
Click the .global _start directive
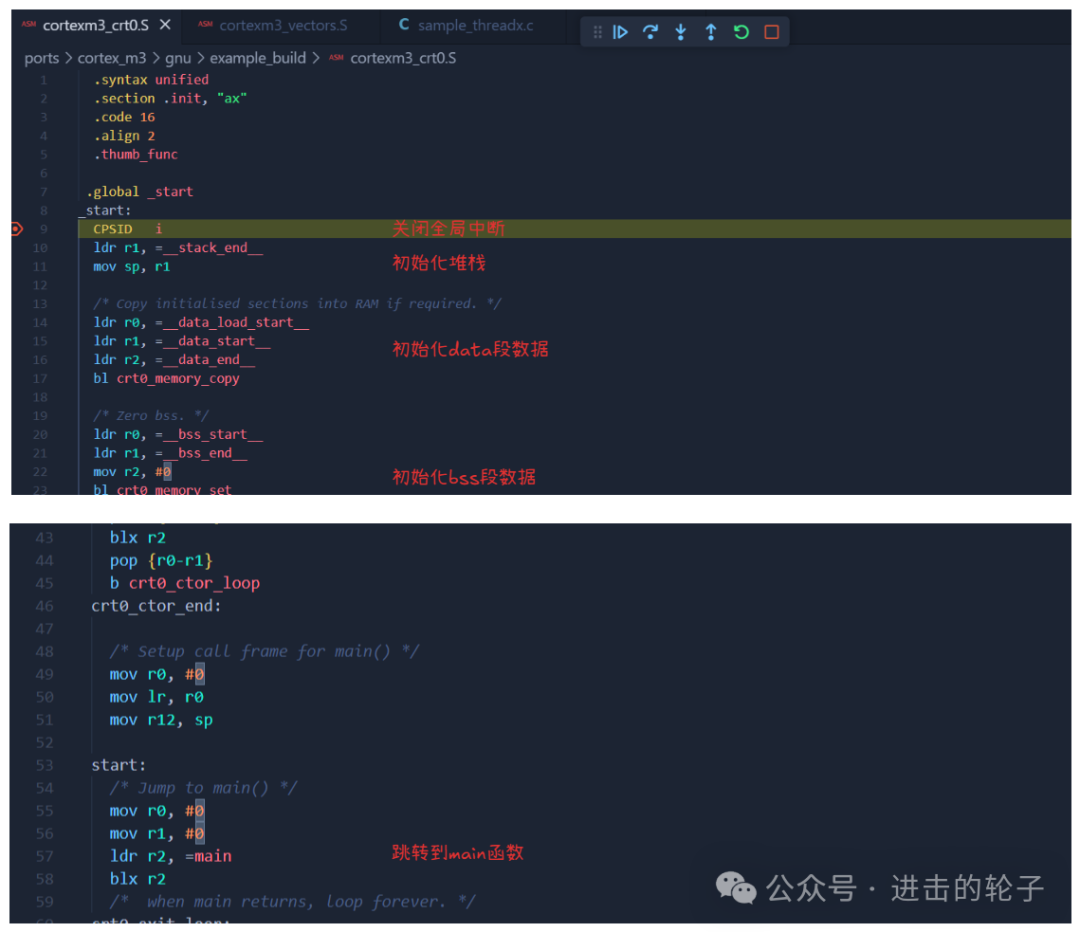pyautogui.click(x=140, y=191)
